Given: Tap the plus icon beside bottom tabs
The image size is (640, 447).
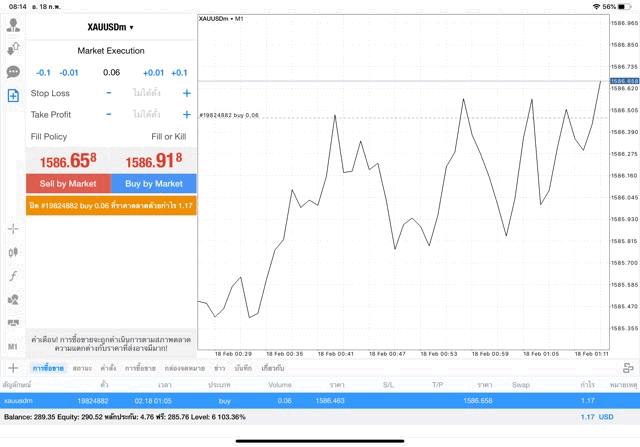Looking at the screenshot, I should (x=13, y=368).
